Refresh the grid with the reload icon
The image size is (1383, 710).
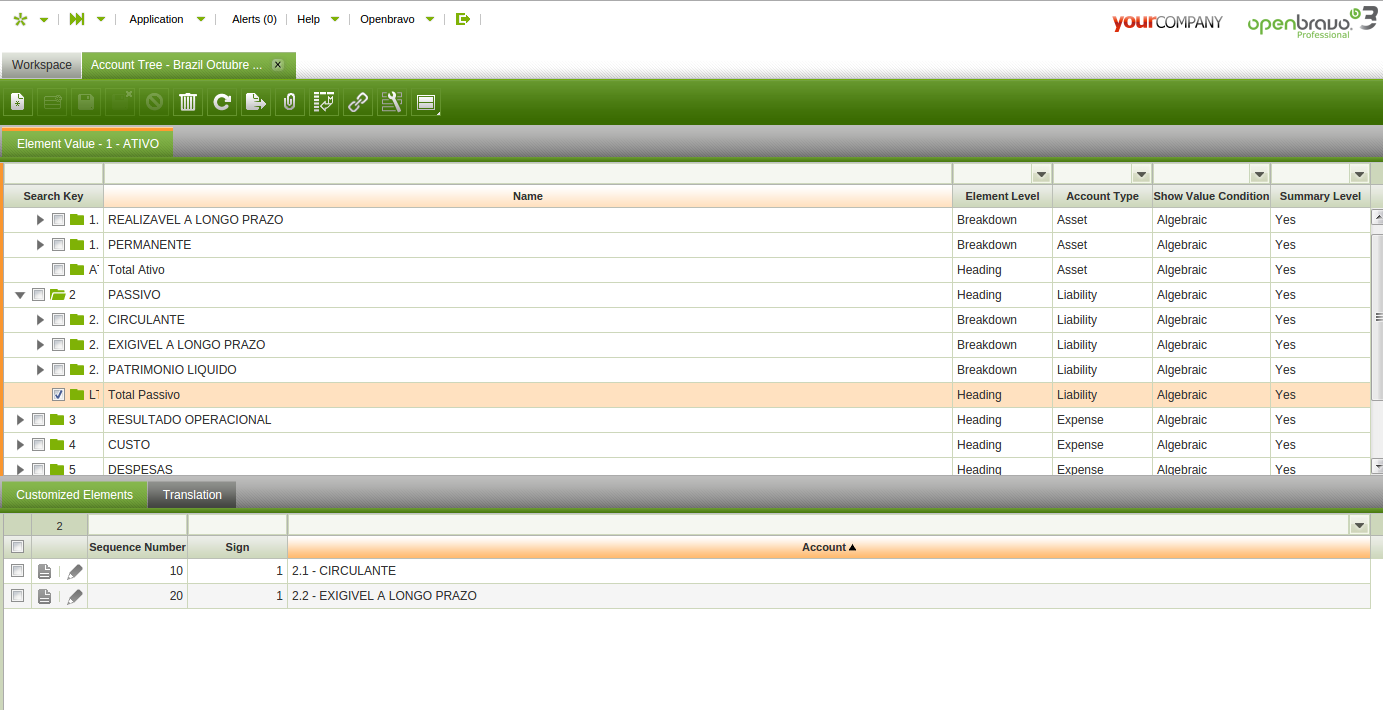coord(222,102)
